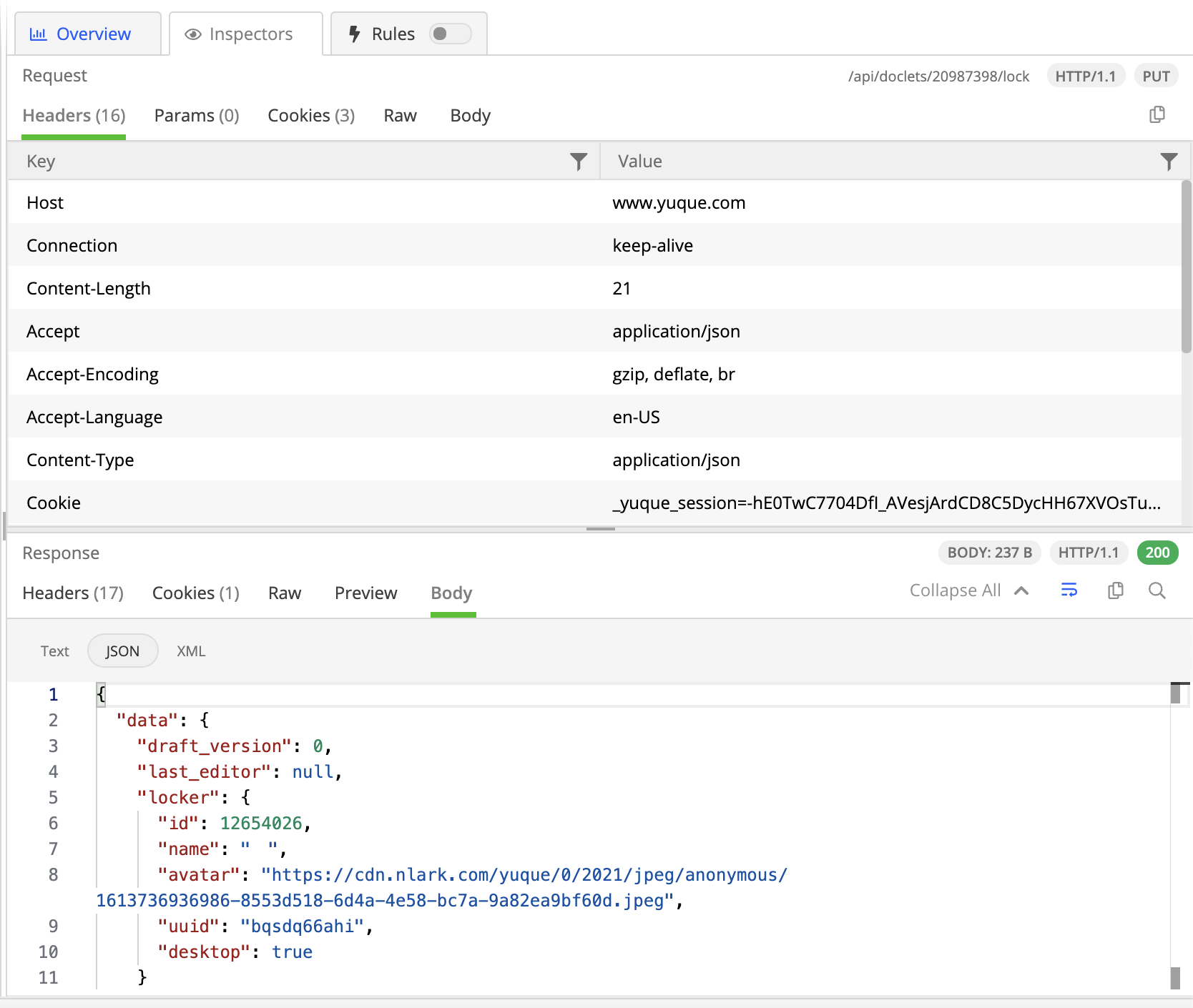1193x1008 pixels.
Task: Select the Text body format
Action: coord(54,651)
